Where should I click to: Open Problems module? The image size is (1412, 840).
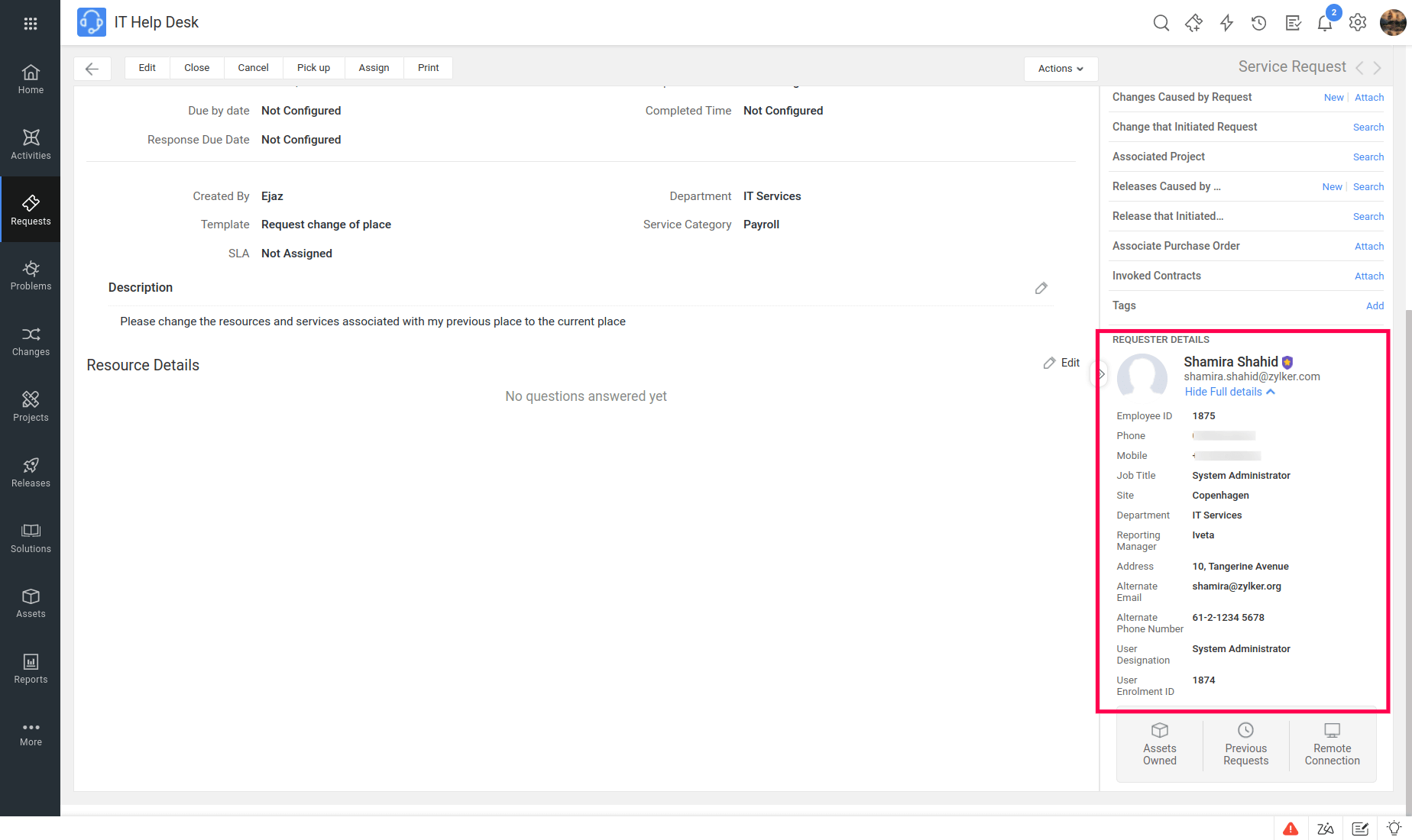(31, 276)
